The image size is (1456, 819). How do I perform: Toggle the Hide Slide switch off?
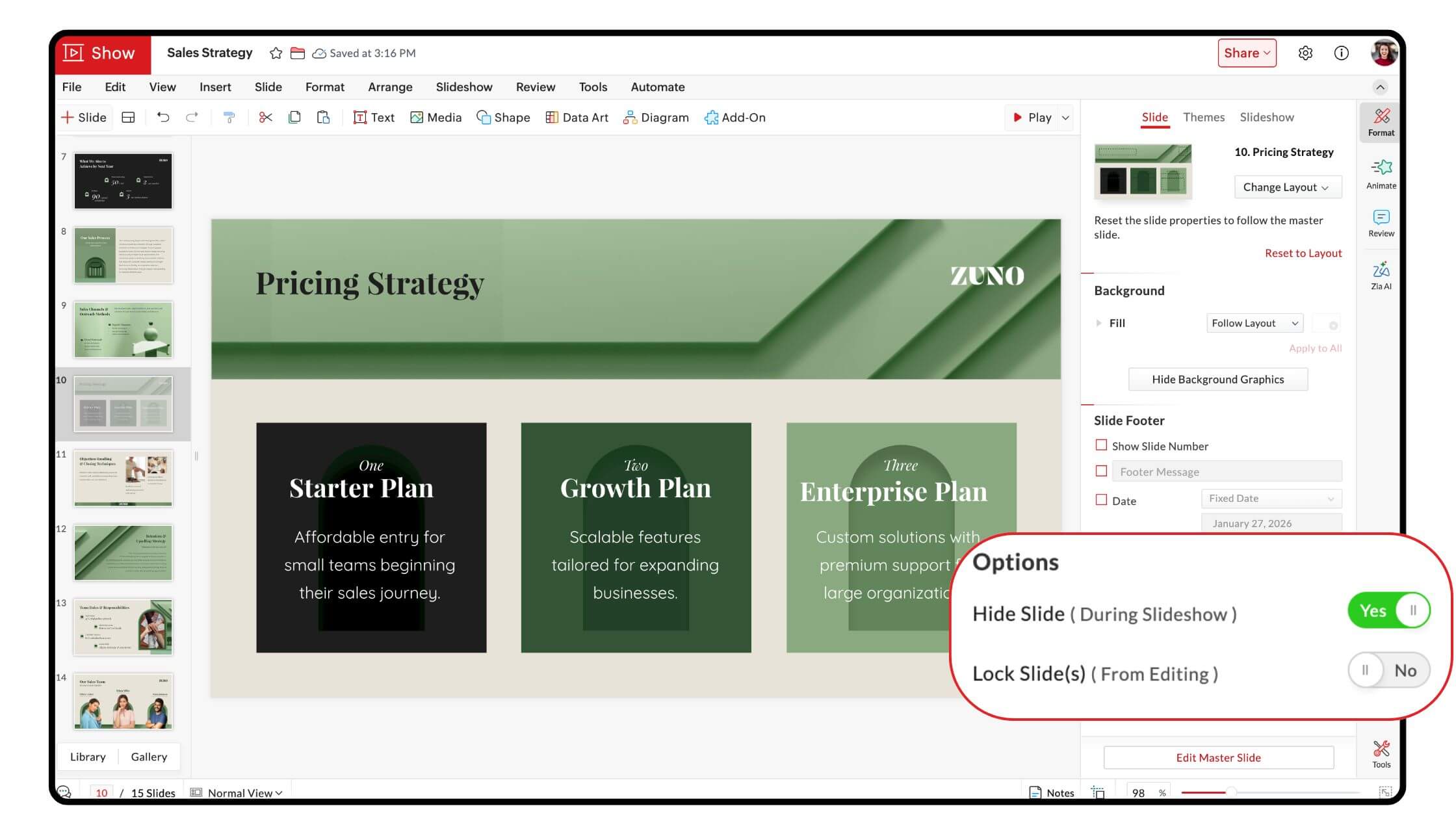click(1388, 611)
